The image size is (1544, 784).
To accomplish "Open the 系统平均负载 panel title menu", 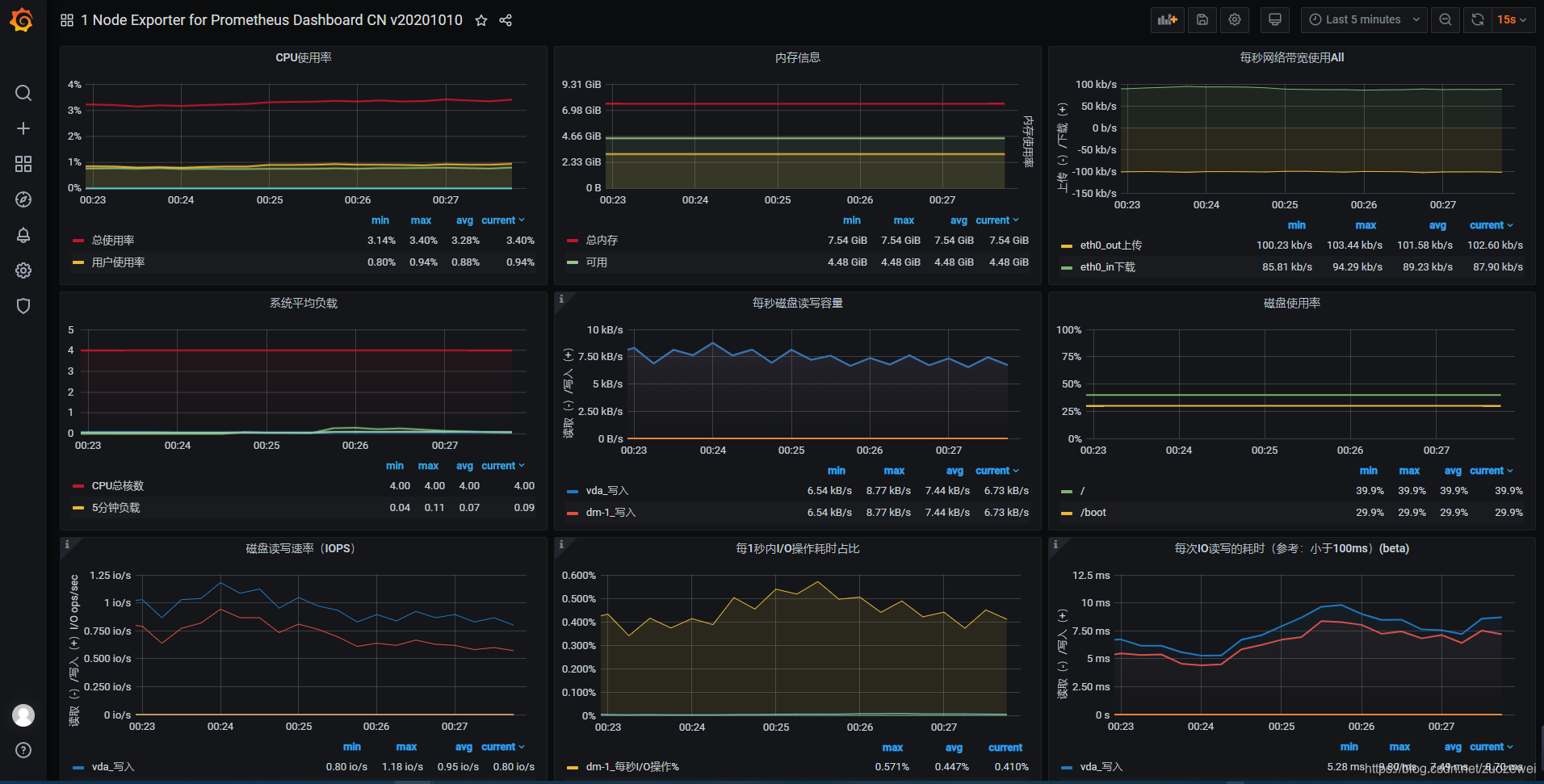I will pyautogui.click(x=302, y=303).
